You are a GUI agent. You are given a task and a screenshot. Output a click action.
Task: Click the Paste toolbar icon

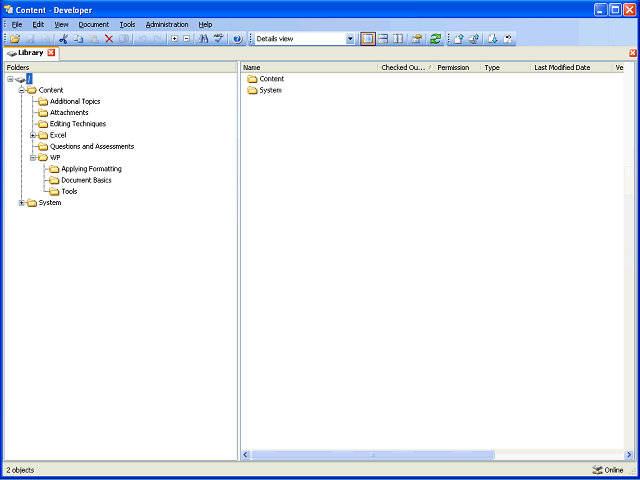(x=94, y=39)
